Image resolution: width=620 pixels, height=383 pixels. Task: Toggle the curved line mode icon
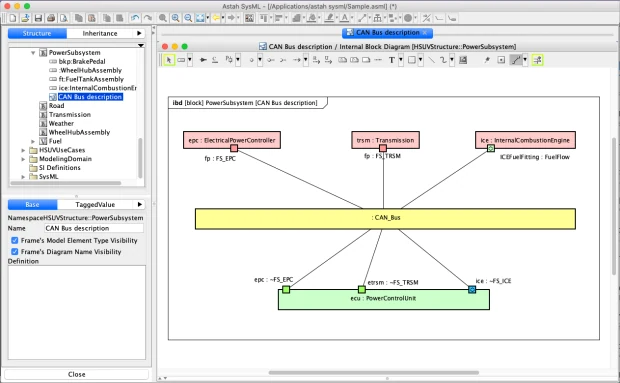[516, 60]
